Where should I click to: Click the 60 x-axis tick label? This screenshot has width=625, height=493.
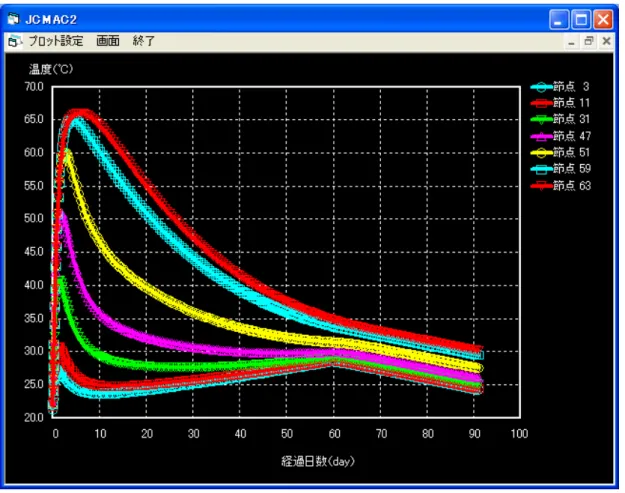point(334,434)
